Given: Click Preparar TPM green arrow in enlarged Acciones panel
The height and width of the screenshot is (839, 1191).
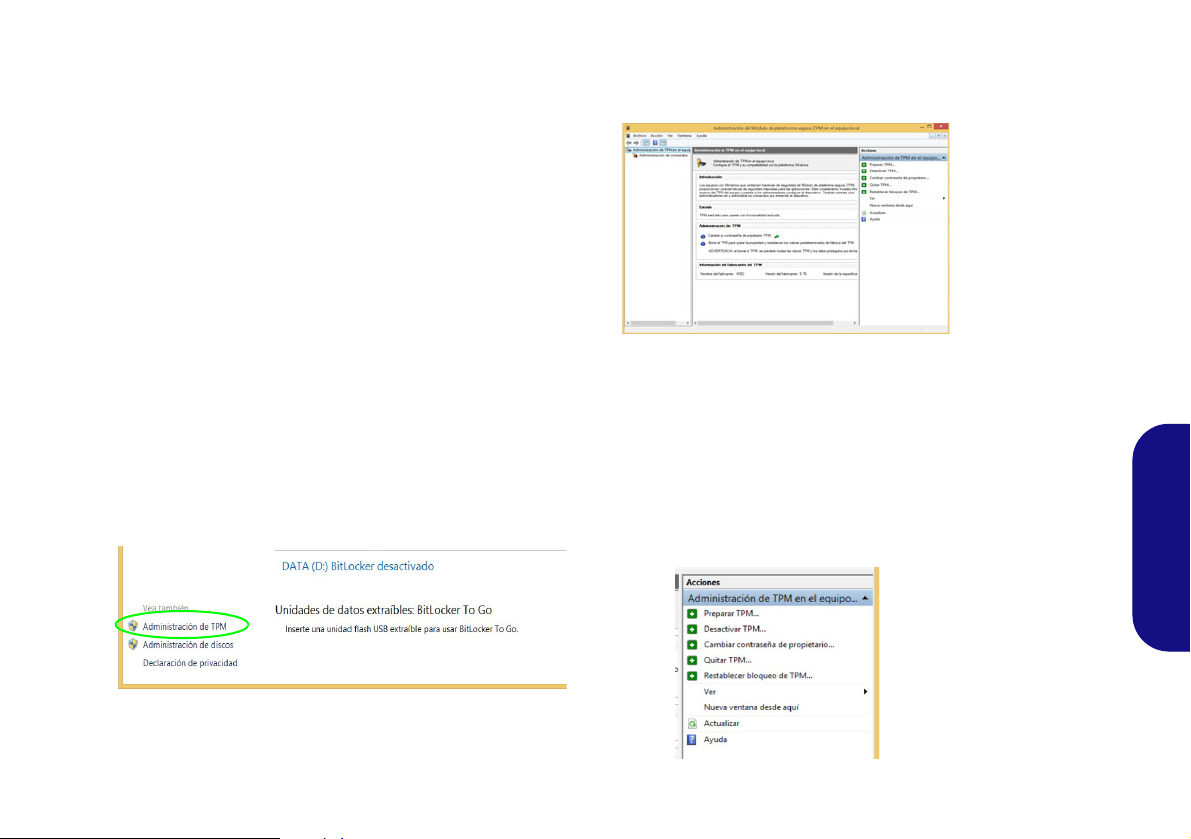Looking at the screenshot, I should point(692,613).
